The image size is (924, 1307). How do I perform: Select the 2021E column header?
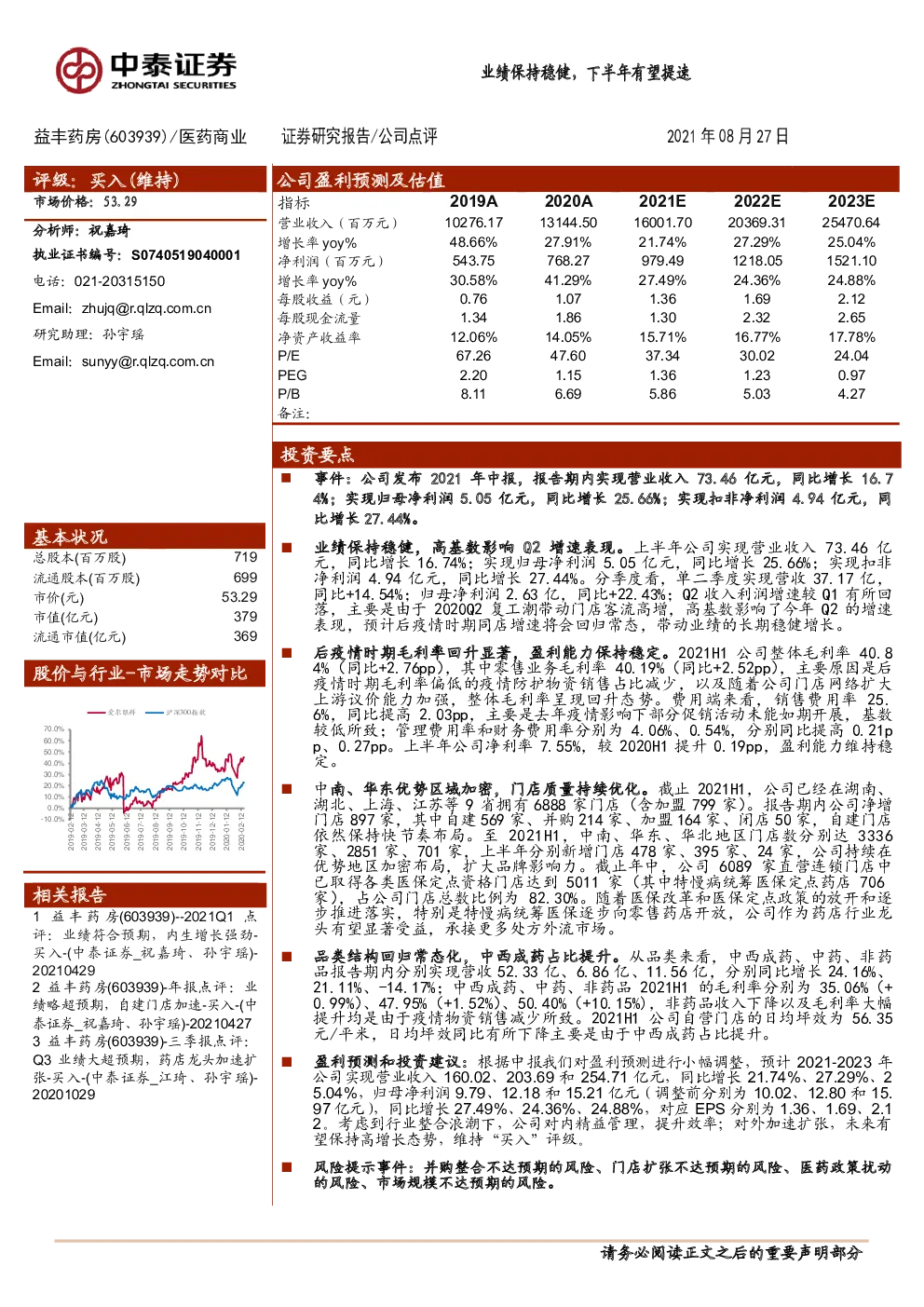(662, 201)
